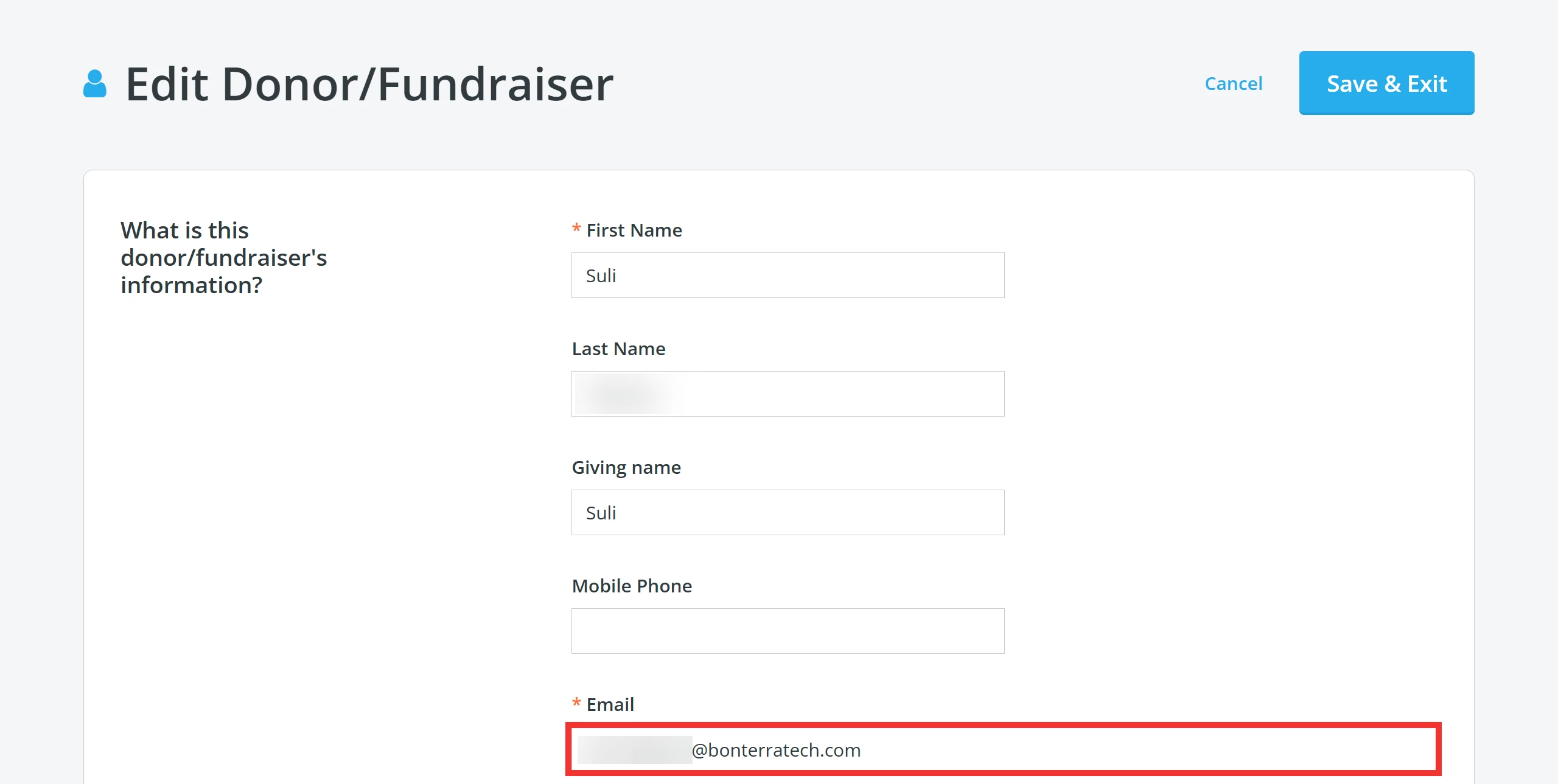
Task: Click into the Giving name field
Action: [x=787, y=512]
